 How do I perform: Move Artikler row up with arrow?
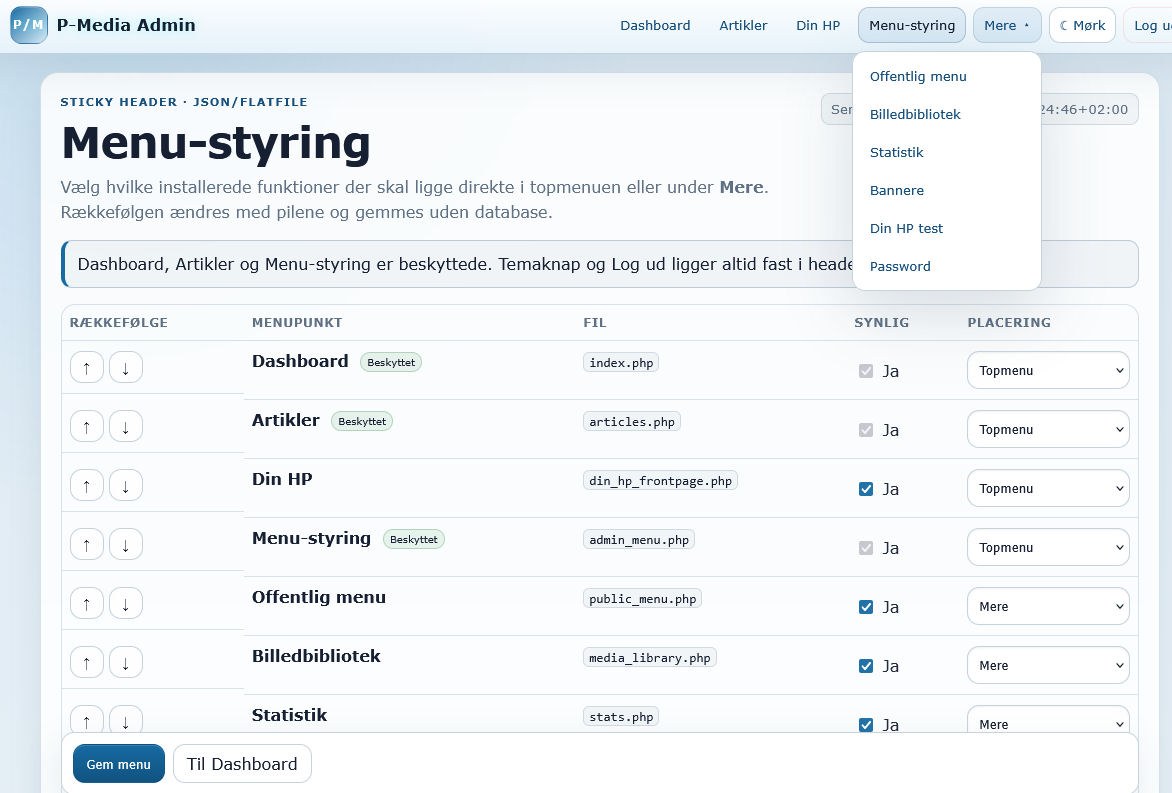tap(87, 427)
